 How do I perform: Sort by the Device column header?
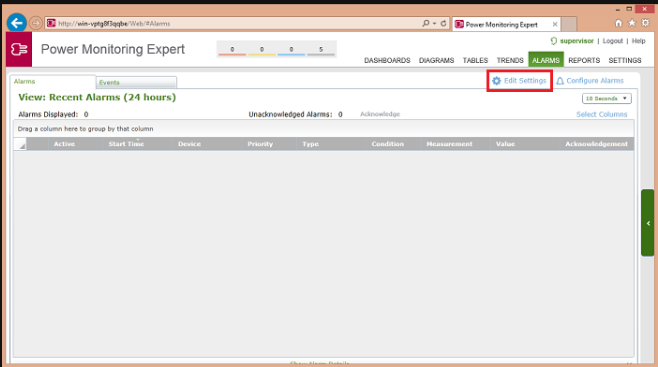[189, 144]
